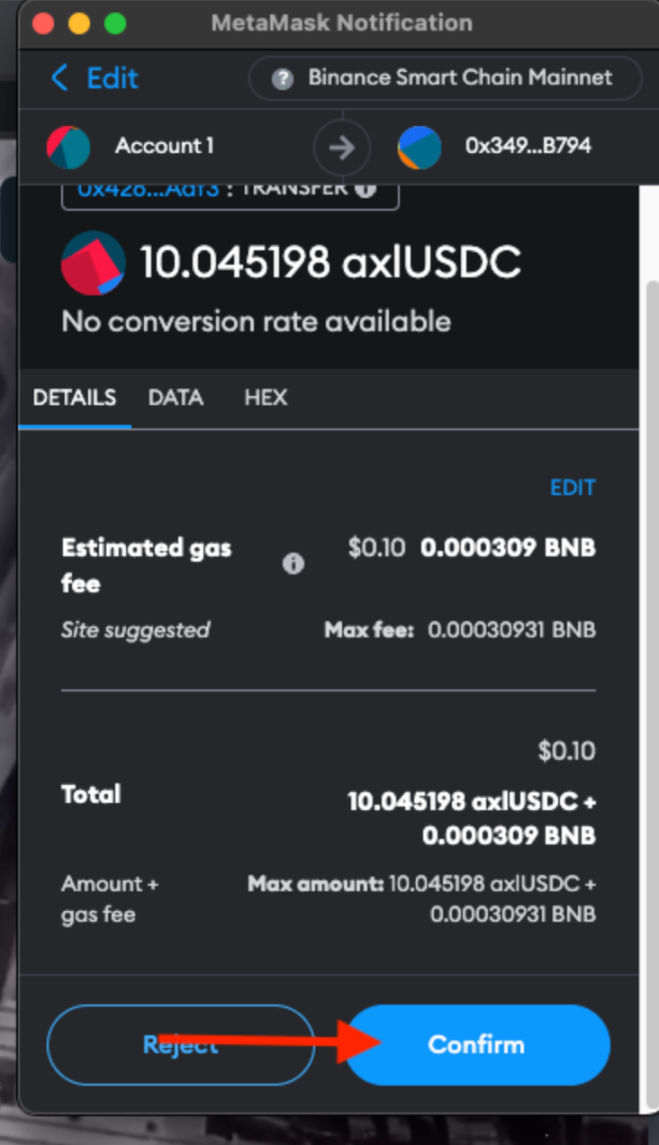Image resolution: width=659 pixels, height=1145 pixels.
Task: Show the Estimated gas fee info tooltip
Action: pyautogui.click(x=293, y=564)
